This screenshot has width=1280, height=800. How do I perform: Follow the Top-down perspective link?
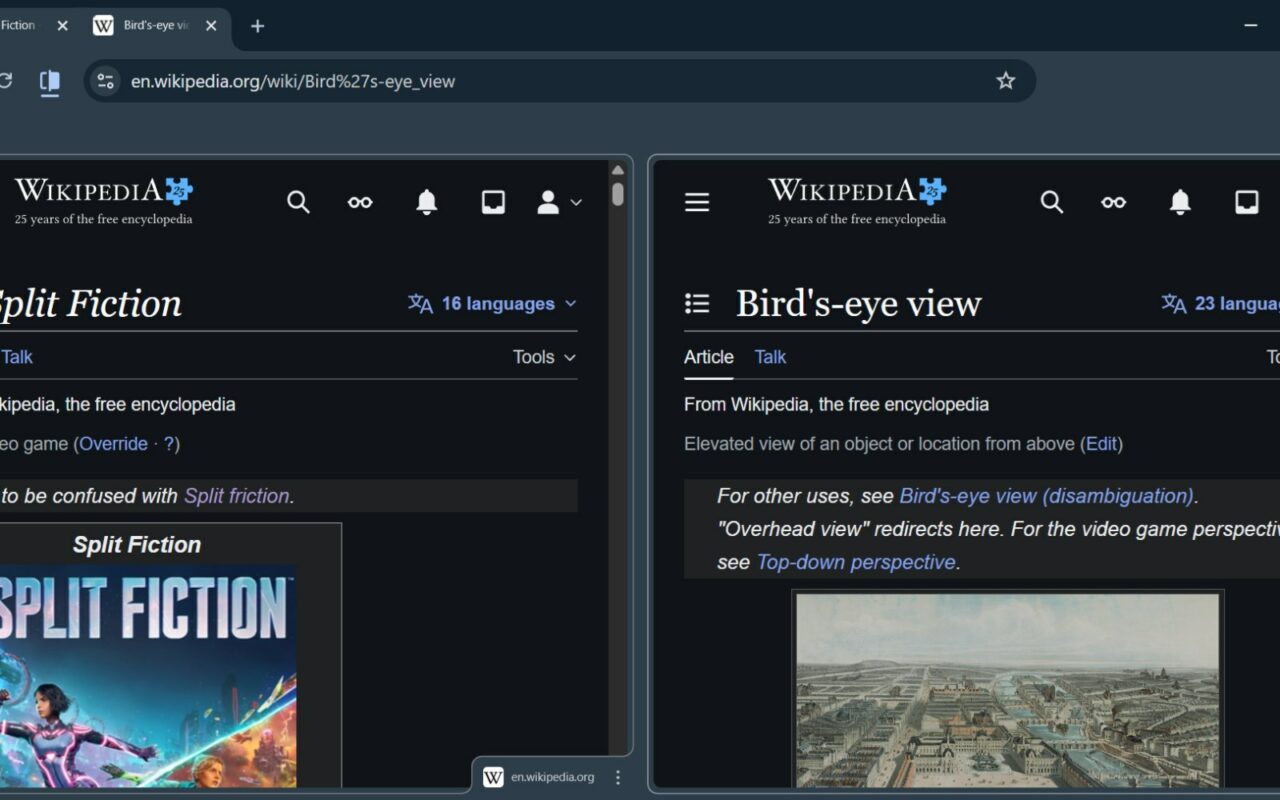[x=856, y=562]
